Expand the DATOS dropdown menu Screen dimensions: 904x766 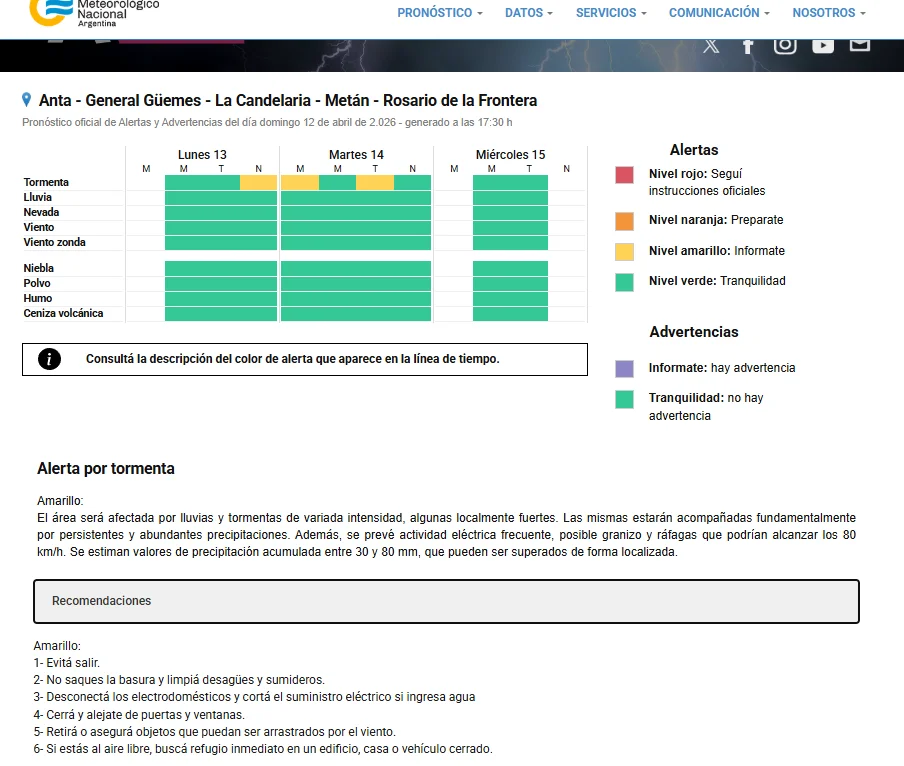click(x=529, y=13)
